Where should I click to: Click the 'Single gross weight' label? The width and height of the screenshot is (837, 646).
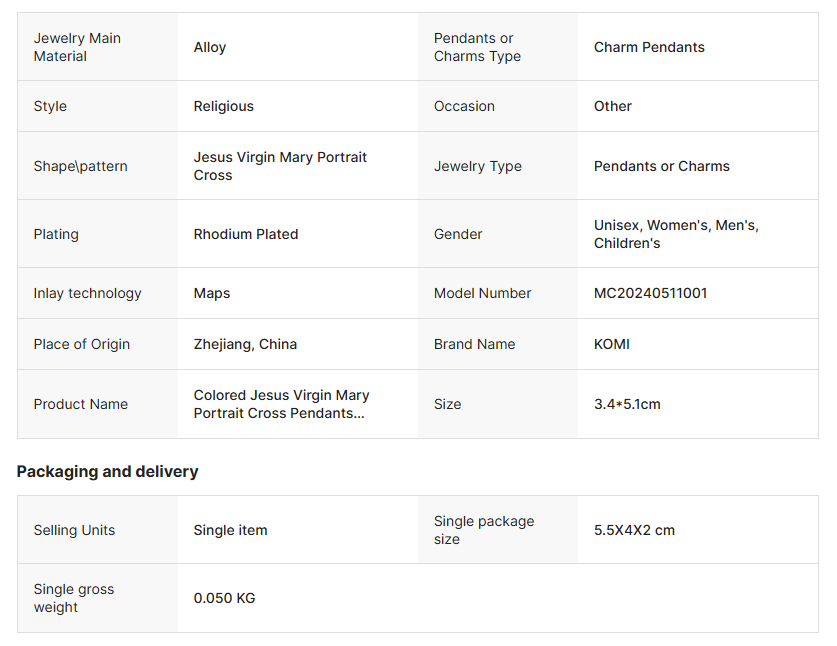tap(74, 598)
